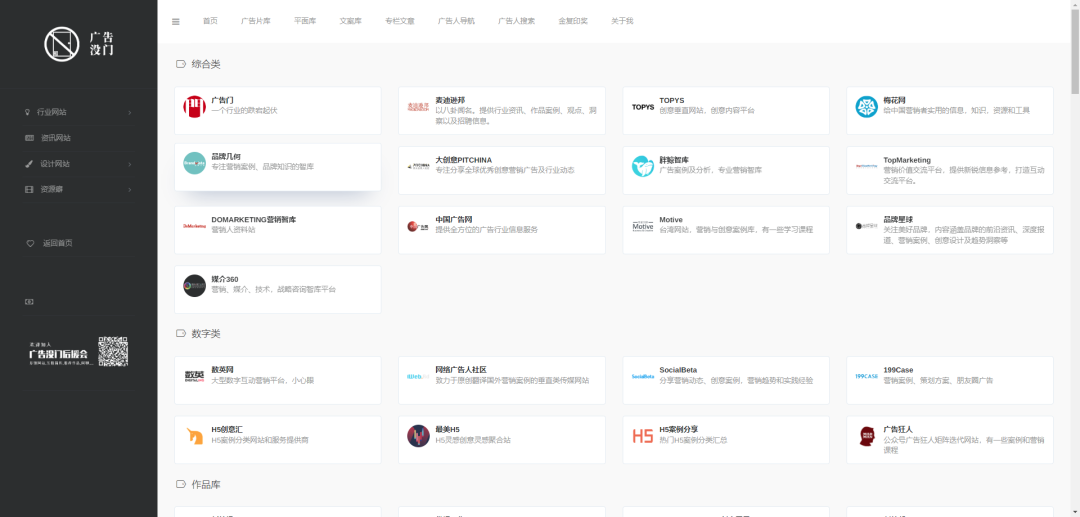Click the 广告没门后援会 banner
The image size is (1080, 517).
pyautogui.click(x=79, y=352)
